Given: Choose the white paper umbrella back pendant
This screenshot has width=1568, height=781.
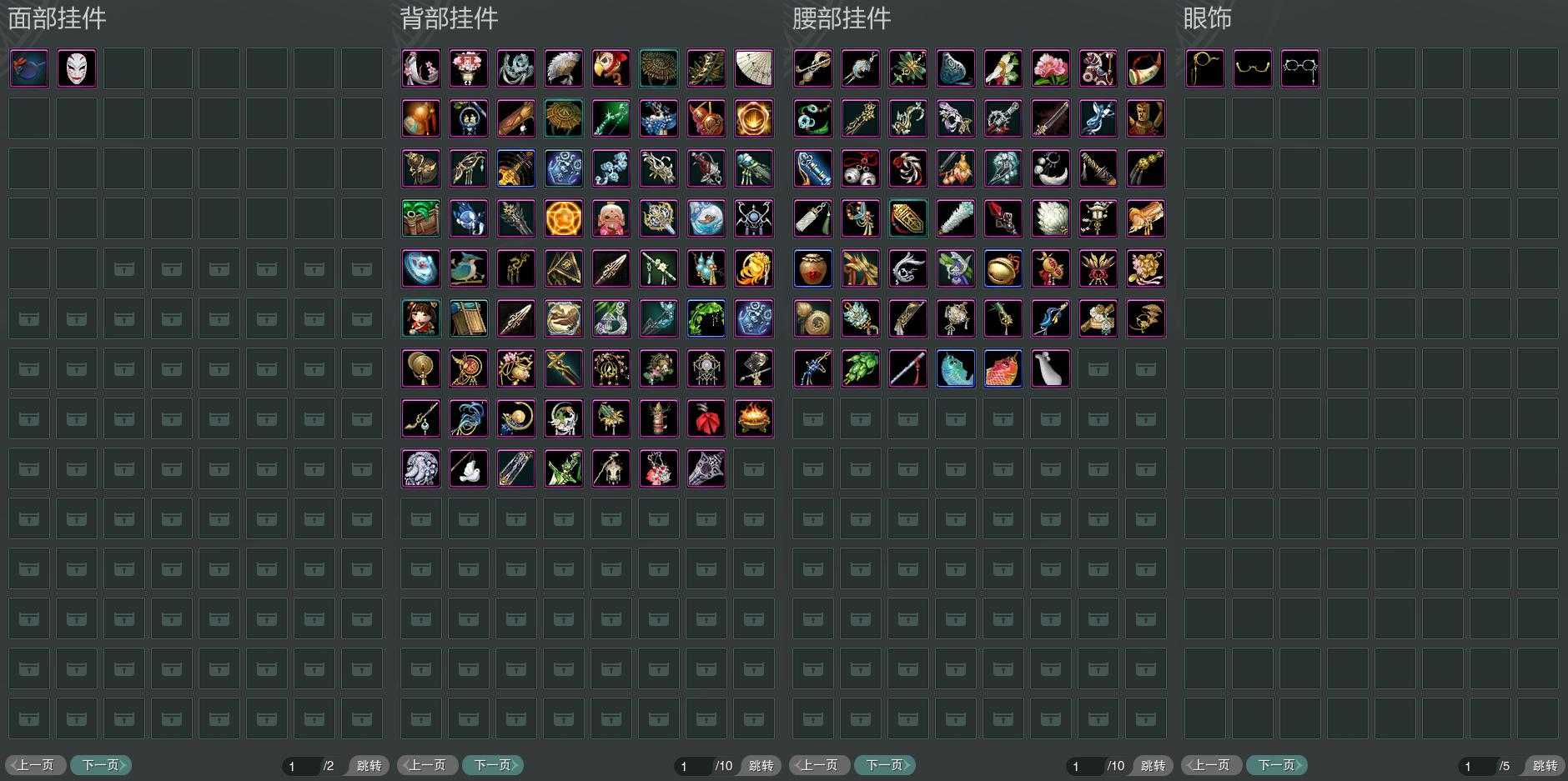Looking at the screenshot, I should [754, 68].
